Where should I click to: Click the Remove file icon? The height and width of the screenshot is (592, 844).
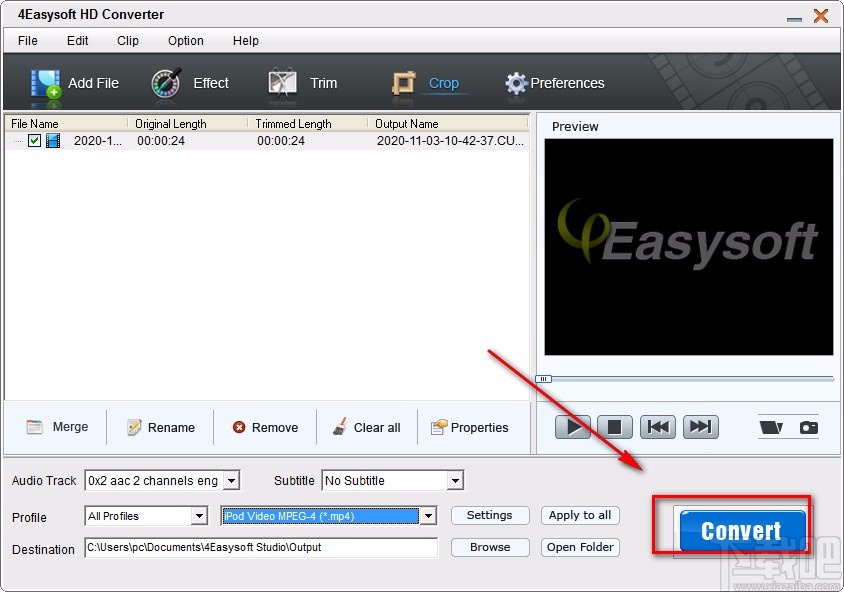tap(264, 427)
